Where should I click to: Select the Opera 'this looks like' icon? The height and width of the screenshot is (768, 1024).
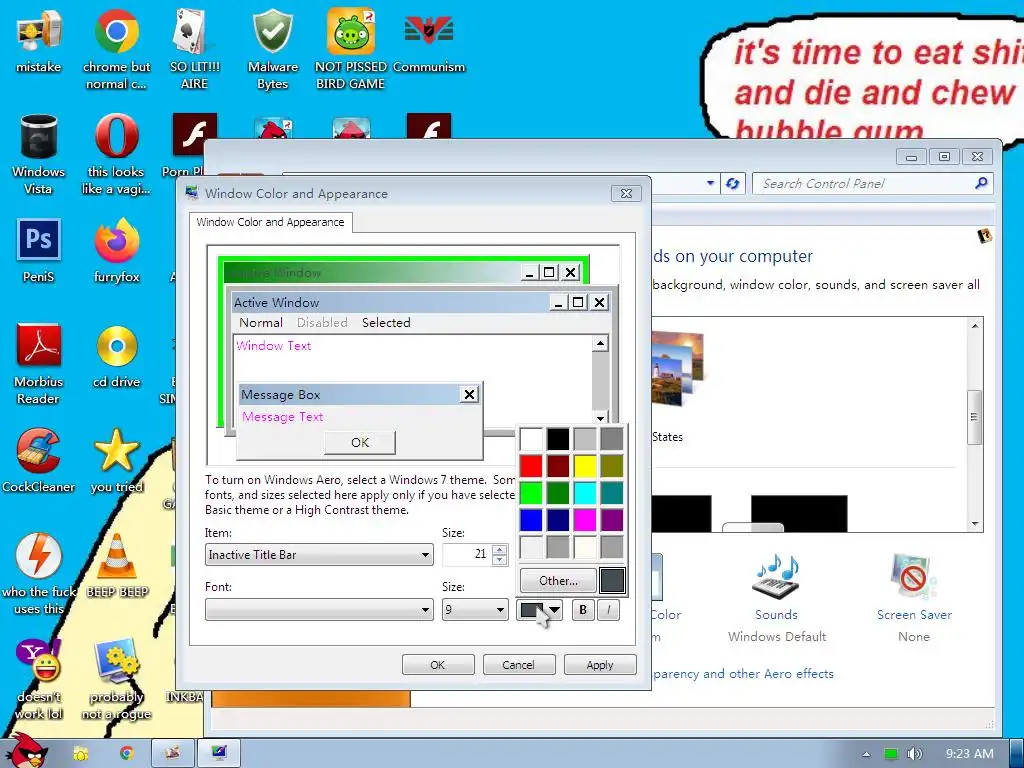coord(116,154)
